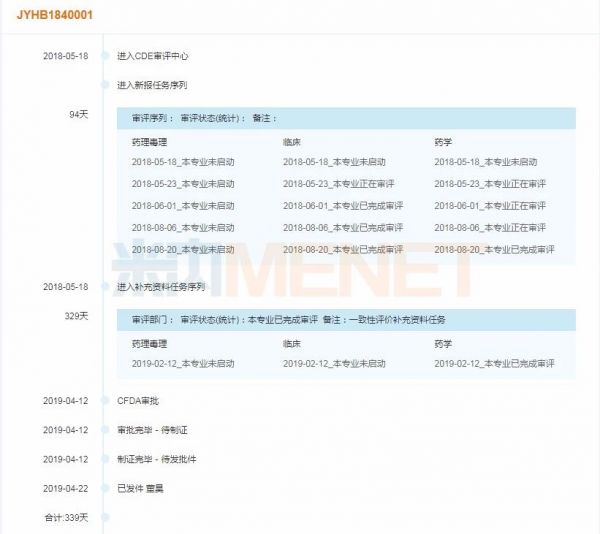Click timeline dot beside CFDA审批
600x534 pixels.
[x=104, y=401]
